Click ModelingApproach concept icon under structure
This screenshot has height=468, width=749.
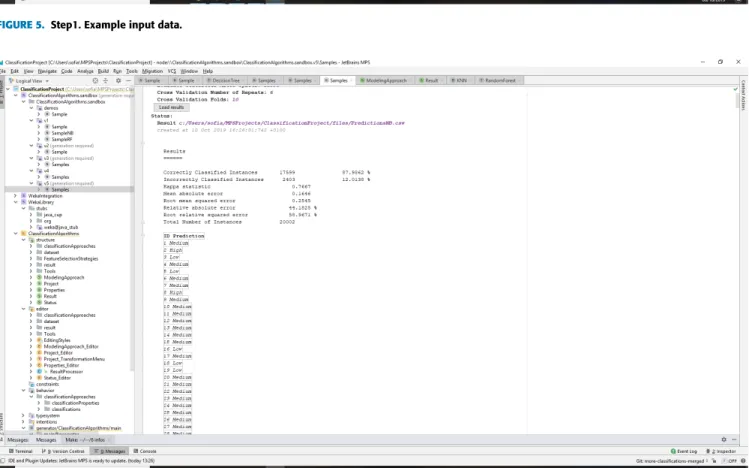click(39, 277)
